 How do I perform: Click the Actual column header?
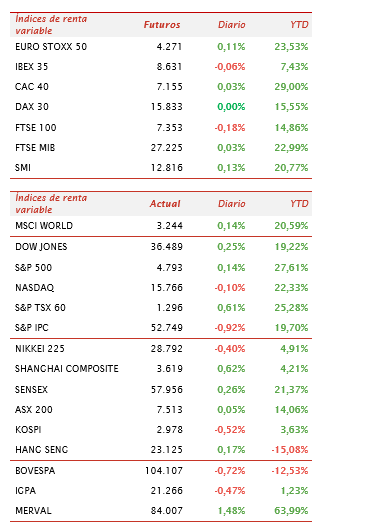pos(165,204)
